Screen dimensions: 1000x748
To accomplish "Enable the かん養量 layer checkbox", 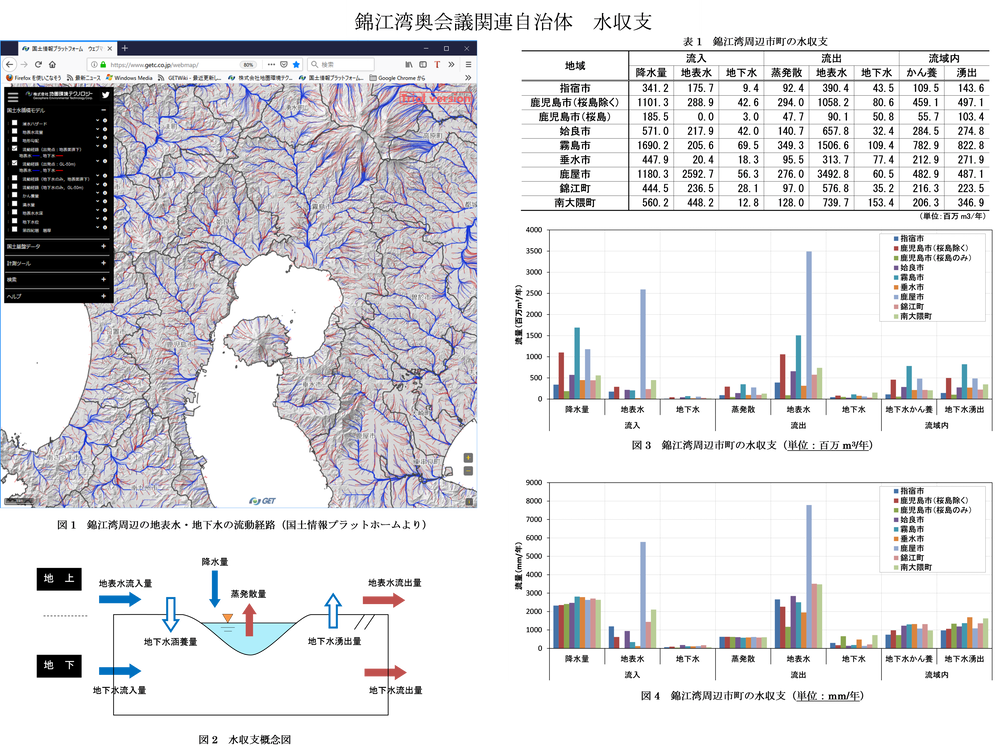I will (x=15, y=195).
